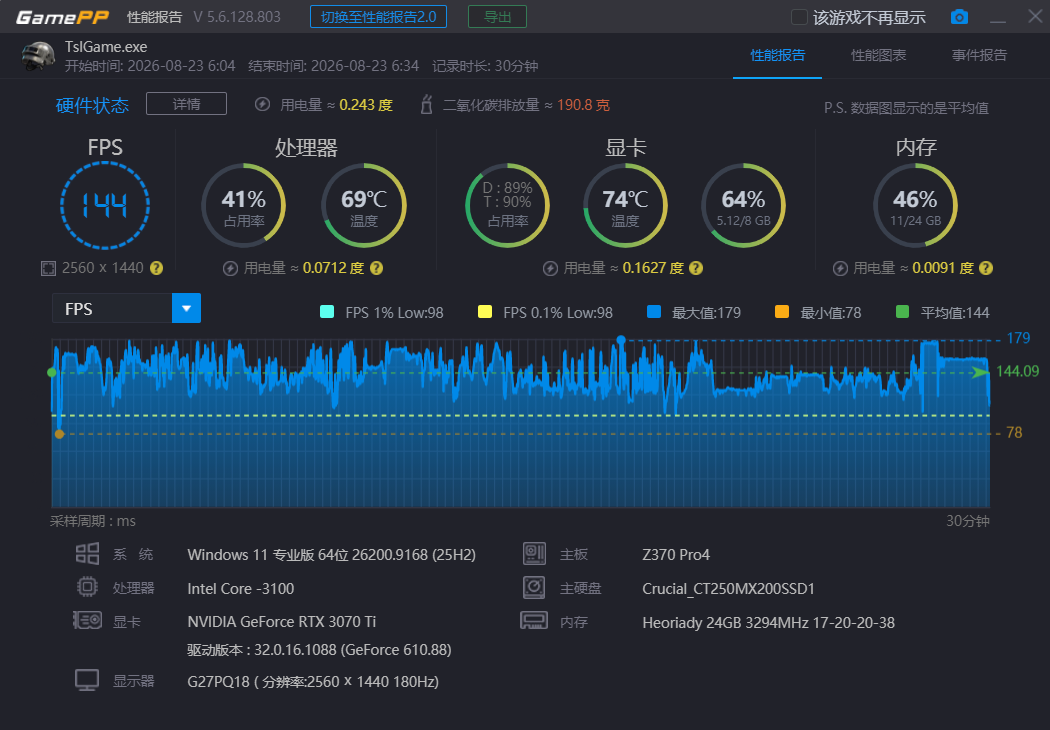
Task: Click the G27PQ18 monitor text
Action: (x=313, y=682)
